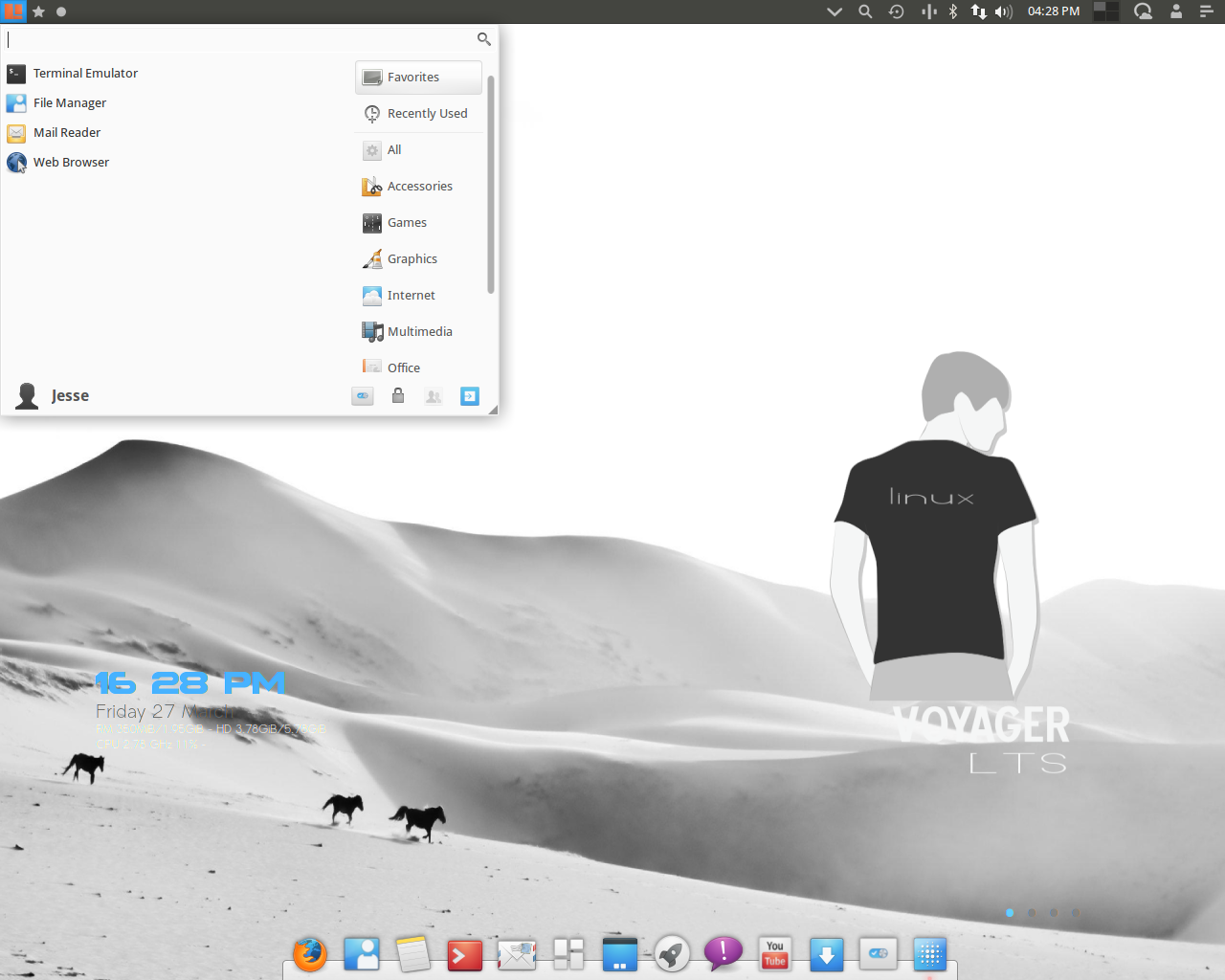This screenshot has height=980, width=1225.
Task: Open the volume control in top panel
Action: (x=1004, y=11)
